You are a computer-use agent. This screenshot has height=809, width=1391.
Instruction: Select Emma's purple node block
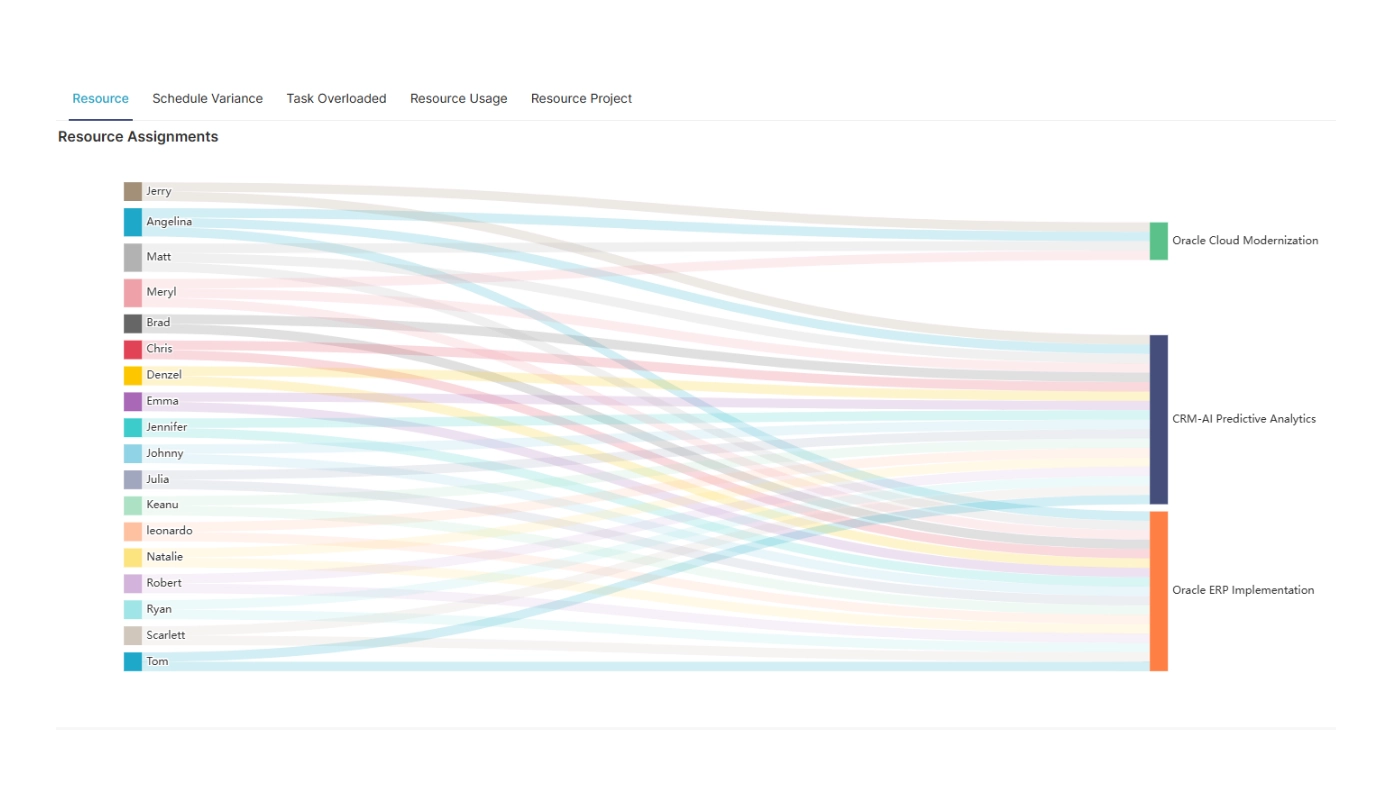point(133,401)
